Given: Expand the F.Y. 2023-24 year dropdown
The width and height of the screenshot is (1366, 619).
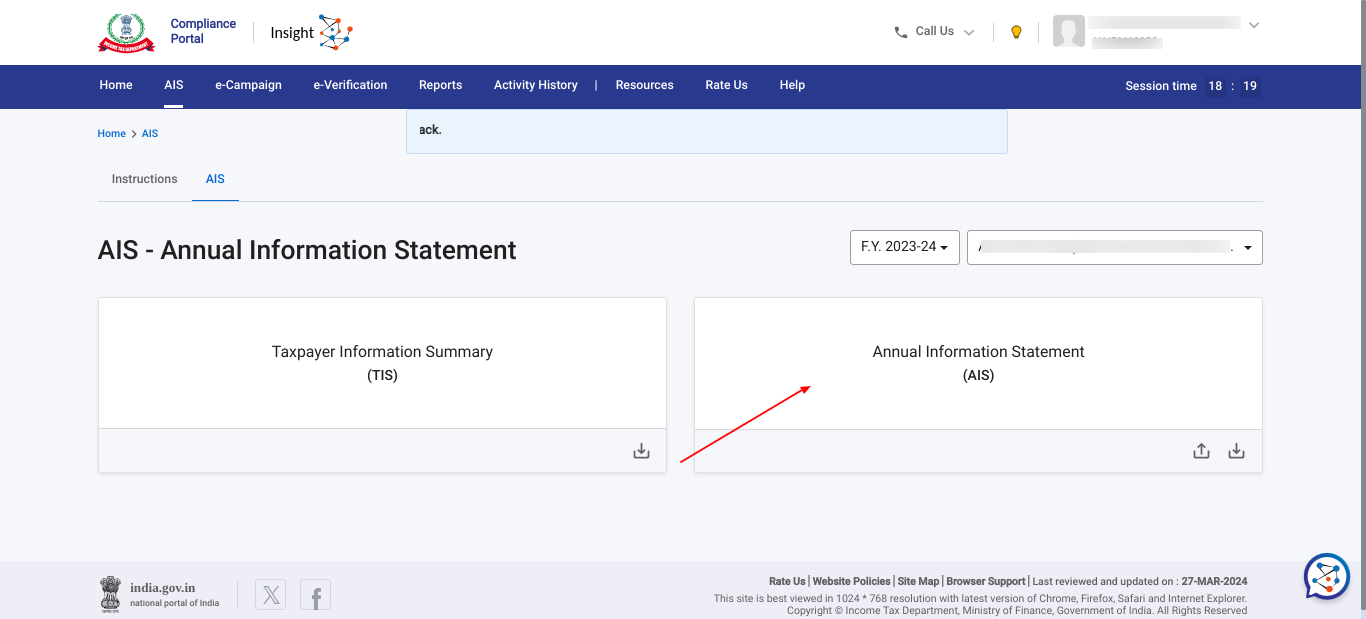Looking at the screenshot, I should [904, 247].
